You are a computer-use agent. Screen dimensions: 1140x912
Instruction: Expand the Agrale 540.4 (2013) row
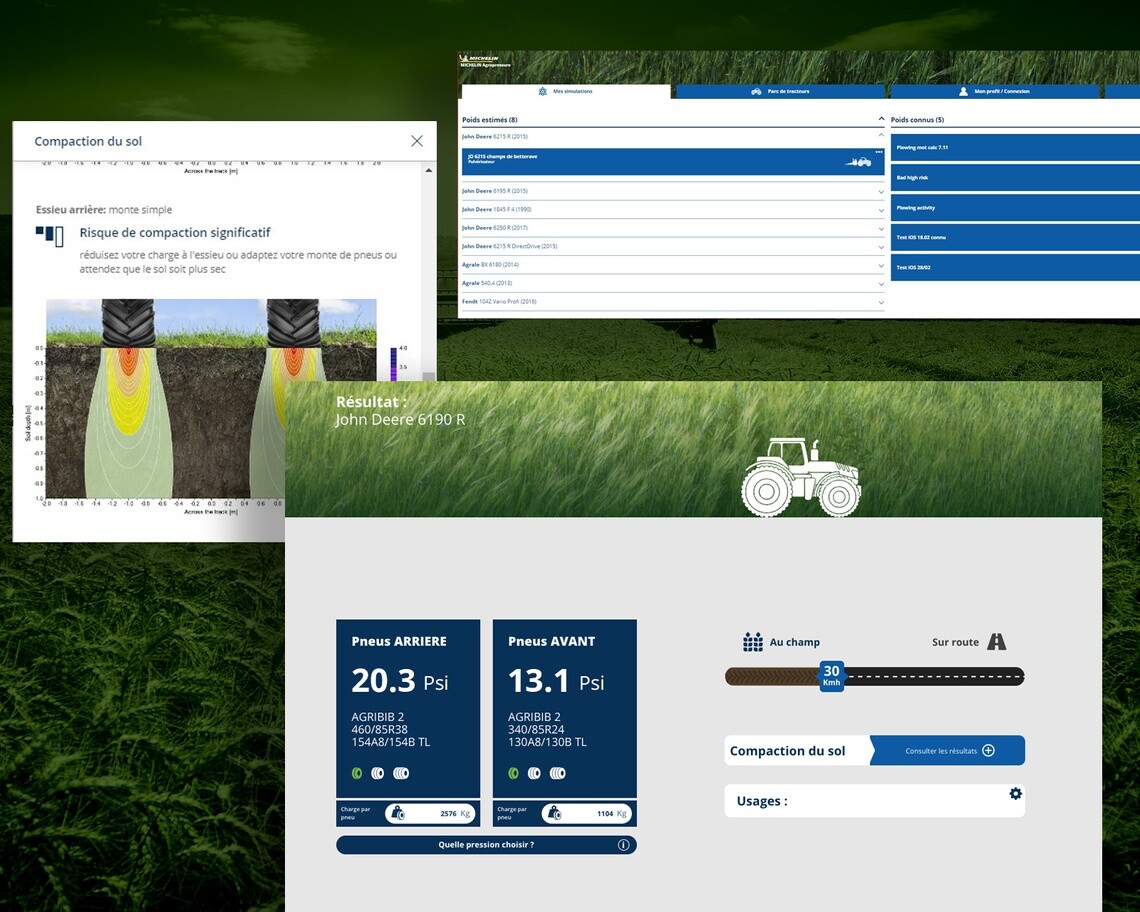pos(881,284)
